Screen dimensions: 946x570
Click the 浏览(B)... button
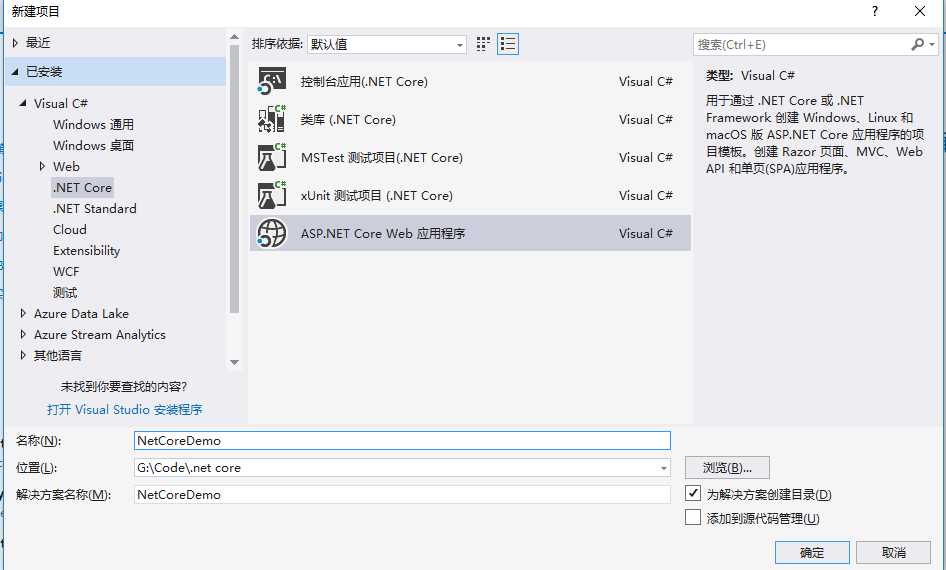pos(727,467)
